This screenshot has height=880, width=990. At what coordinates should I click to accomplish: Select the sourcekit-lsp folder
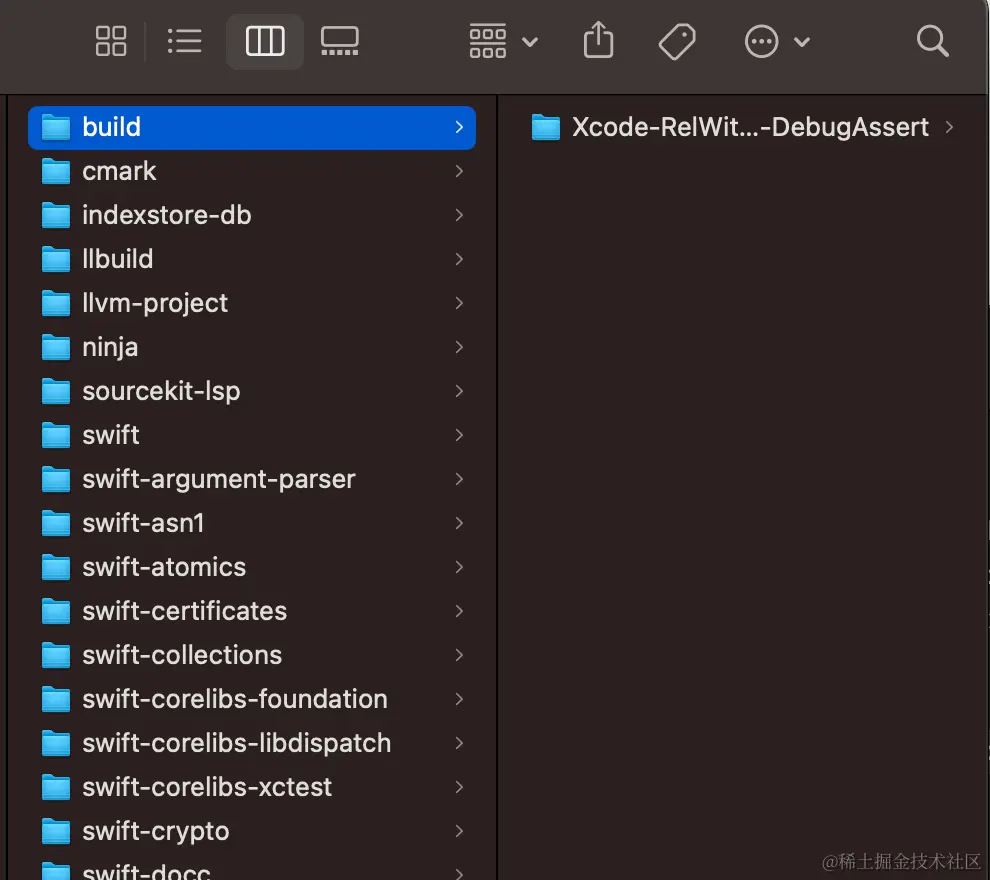(252, 391)
